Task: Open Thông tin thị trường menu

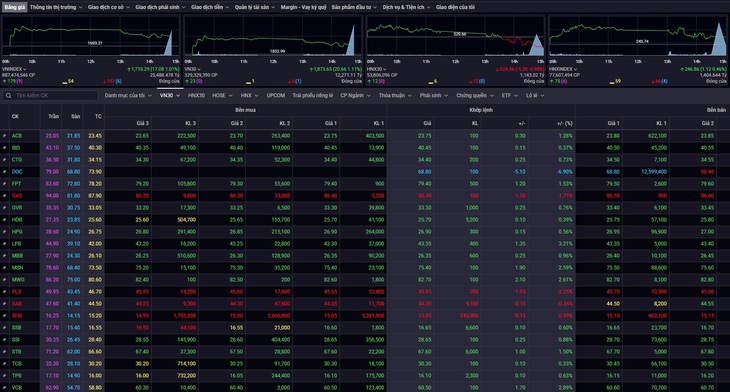Action: click(56, 7)
